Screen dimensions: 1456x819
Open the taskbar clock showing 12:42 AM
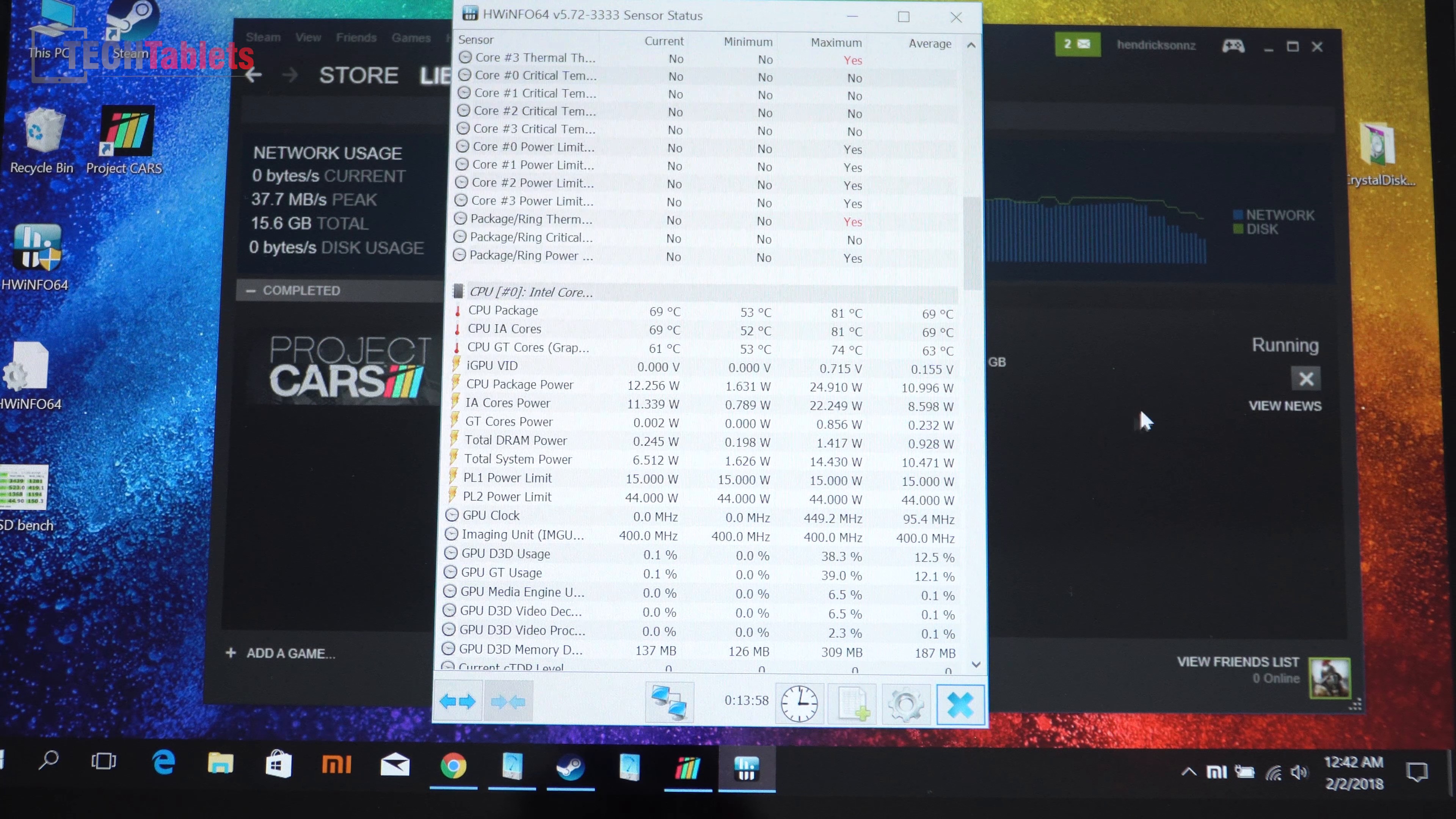(x=1354, y=773)
